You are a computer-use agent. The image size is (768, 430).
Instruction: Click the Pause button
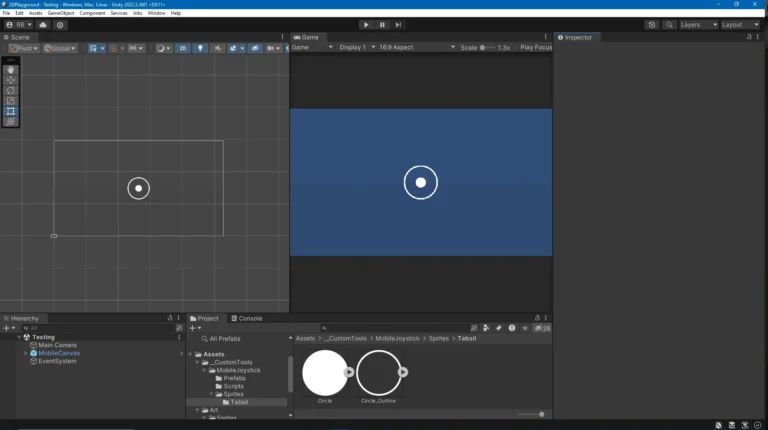pos(382,25)
